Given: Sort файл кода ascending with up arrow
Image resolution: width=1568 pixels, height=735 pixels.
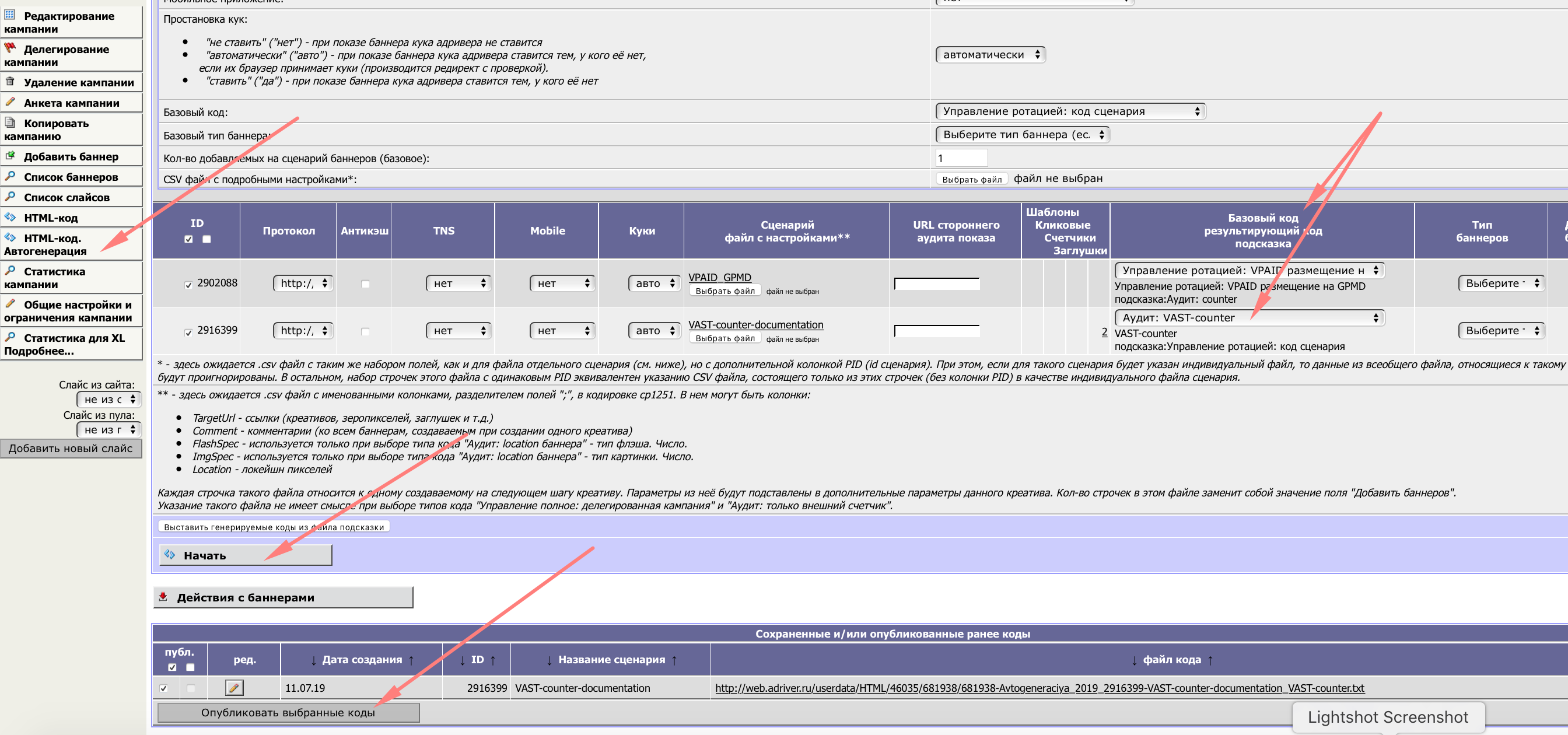Looking at the screenshot, I should click(x=1210, y=660).
